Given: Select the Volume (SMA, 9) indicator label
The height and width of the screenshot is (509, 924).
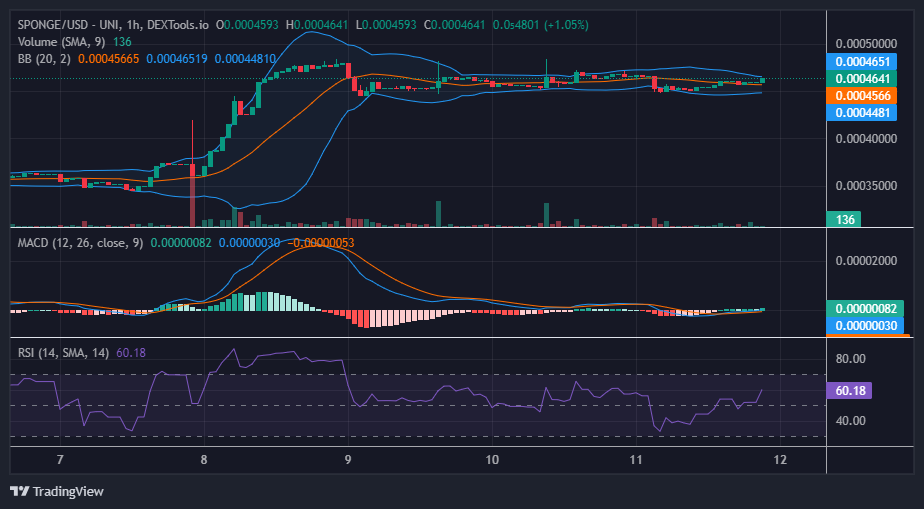Looking at the screenshot, I should [62, 42].
